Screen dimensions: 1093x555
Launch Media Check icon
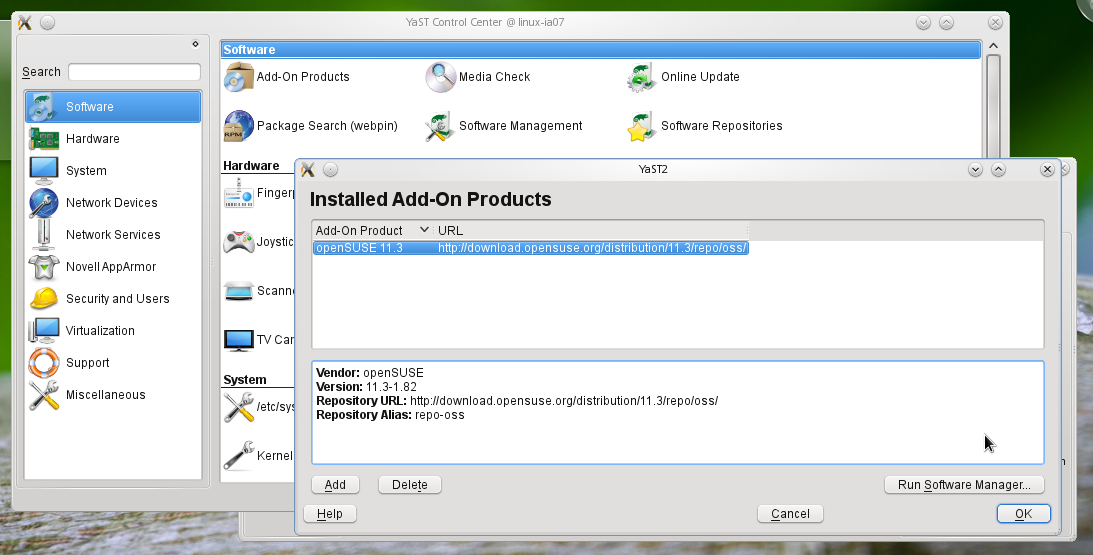tap(441, 77)
